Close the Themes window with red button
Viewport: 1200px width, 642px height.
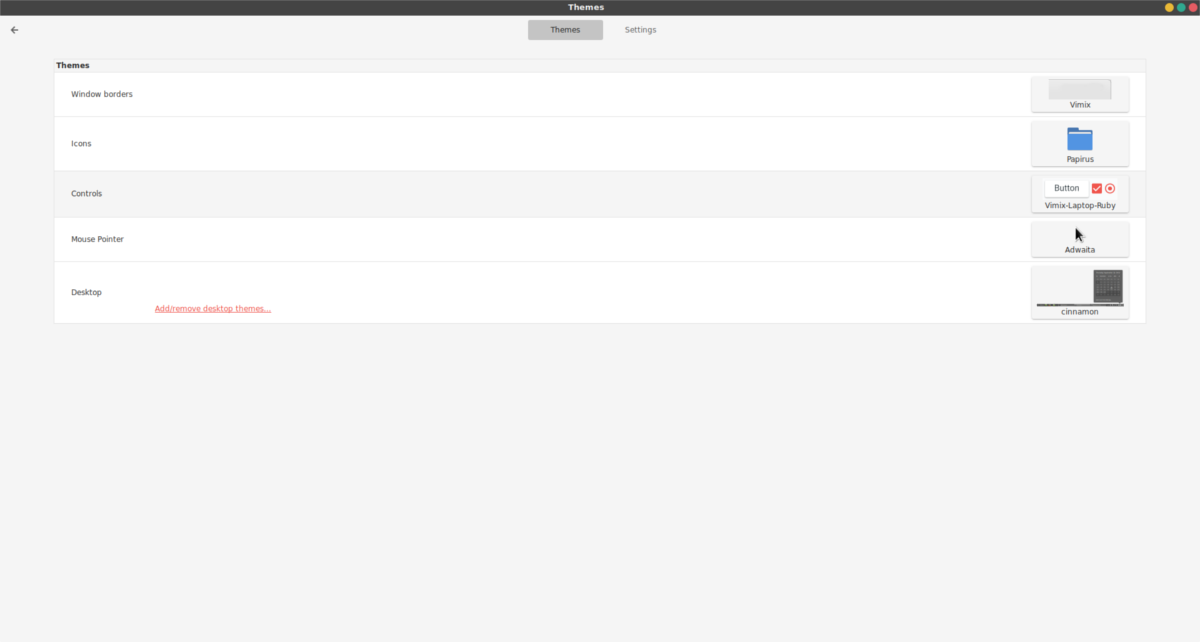pos(1193,7)
